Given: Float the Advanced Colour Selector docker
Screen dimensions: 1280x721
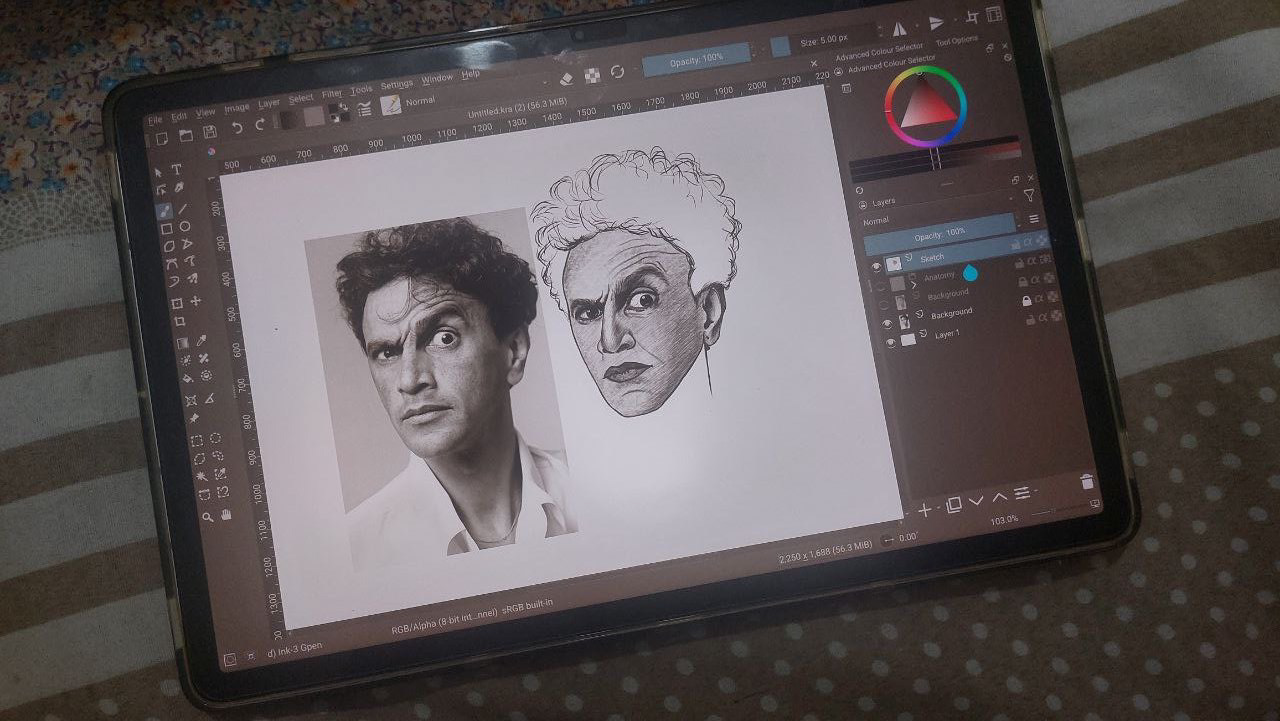Looking at the screenshot, I should click(989, 48).
